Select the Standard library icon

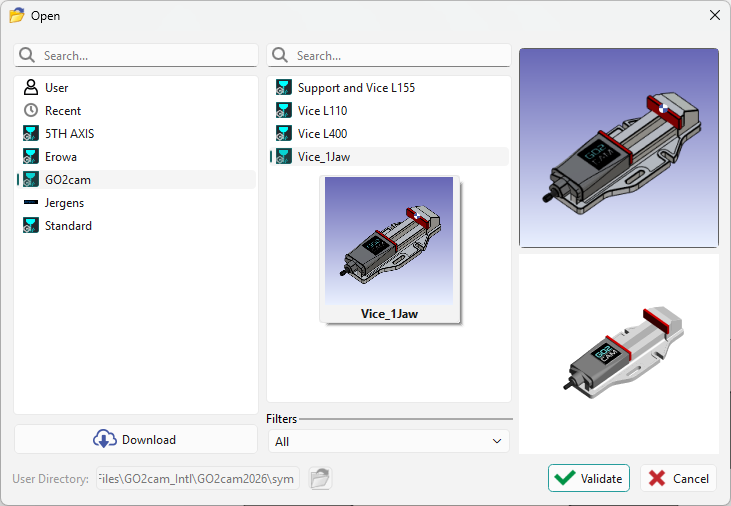click(x=31, y=226)
